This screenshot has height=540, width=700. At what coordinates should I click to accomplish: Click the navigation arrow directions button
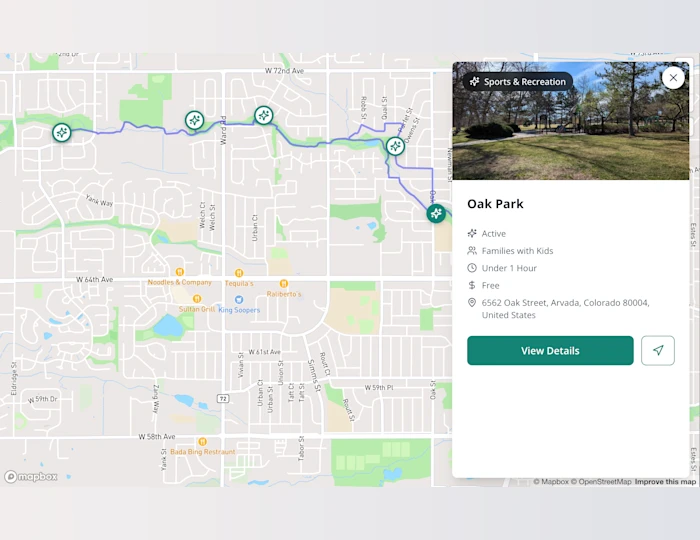point(658,351)
